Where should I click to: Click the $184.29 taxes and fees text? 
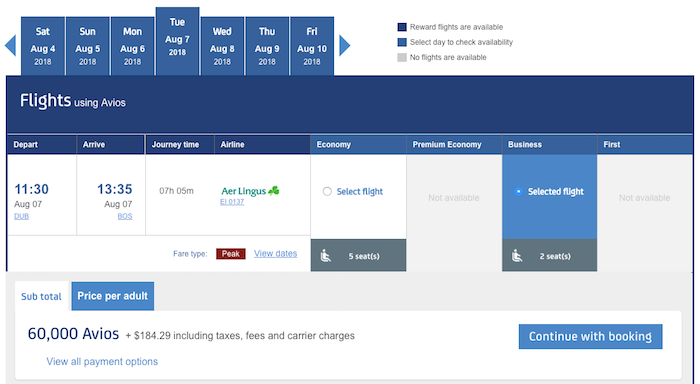pyautogui.click(x=240, y=336)
